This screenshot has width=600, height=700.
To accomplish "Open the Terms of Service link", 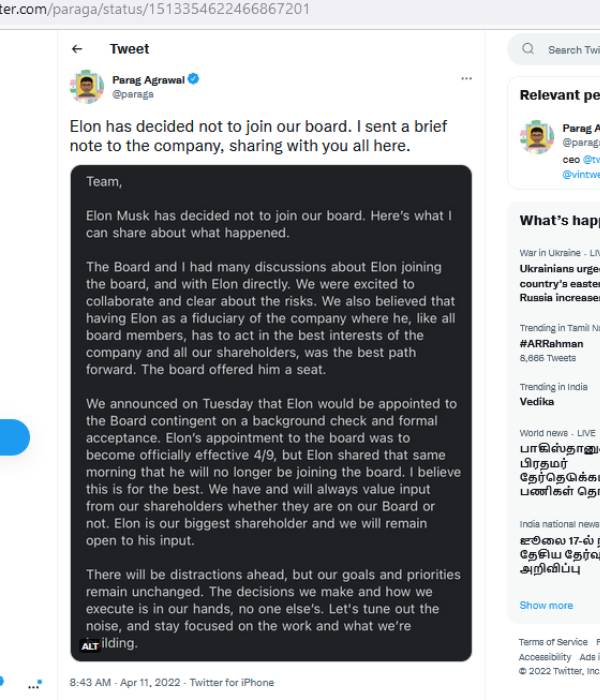I will 553,642.
